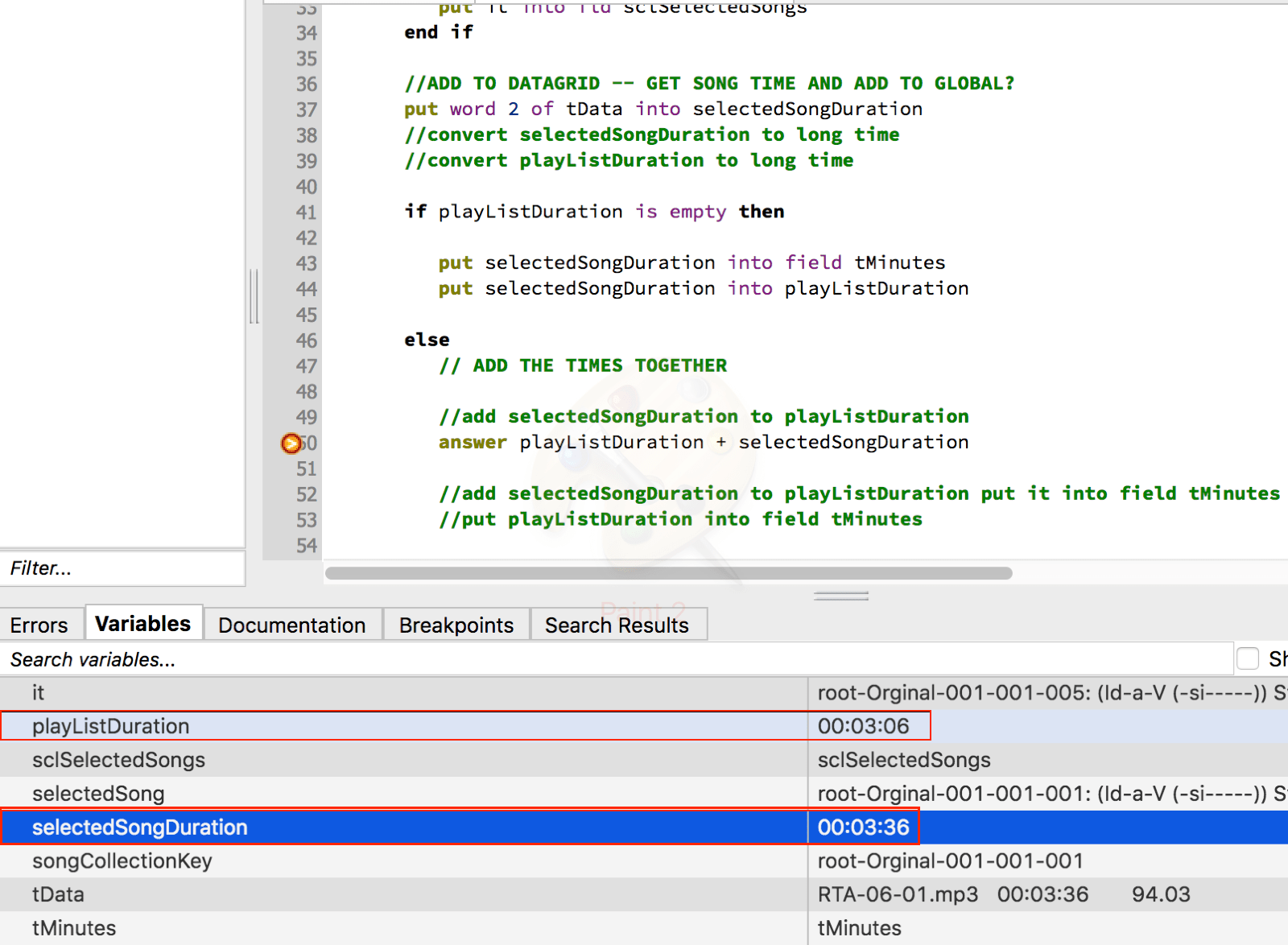Select the songCollectionKey variable row
The height and width of the screenshot is (945, 1288).
pyautogui.click(x=122, y=860)
